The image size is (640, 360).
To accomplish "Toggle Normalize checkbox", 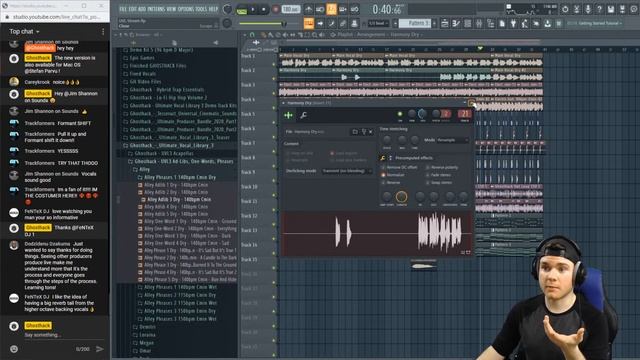I will click(x=383, y=175).
